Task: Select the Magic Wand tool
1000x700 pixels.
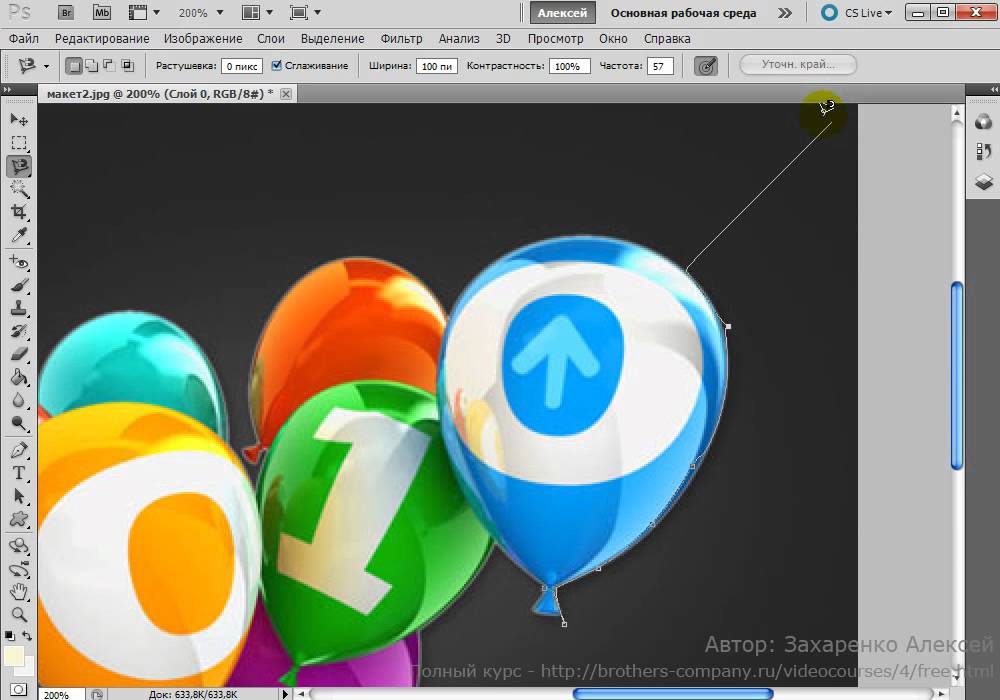Action: (x=19, y=189)
